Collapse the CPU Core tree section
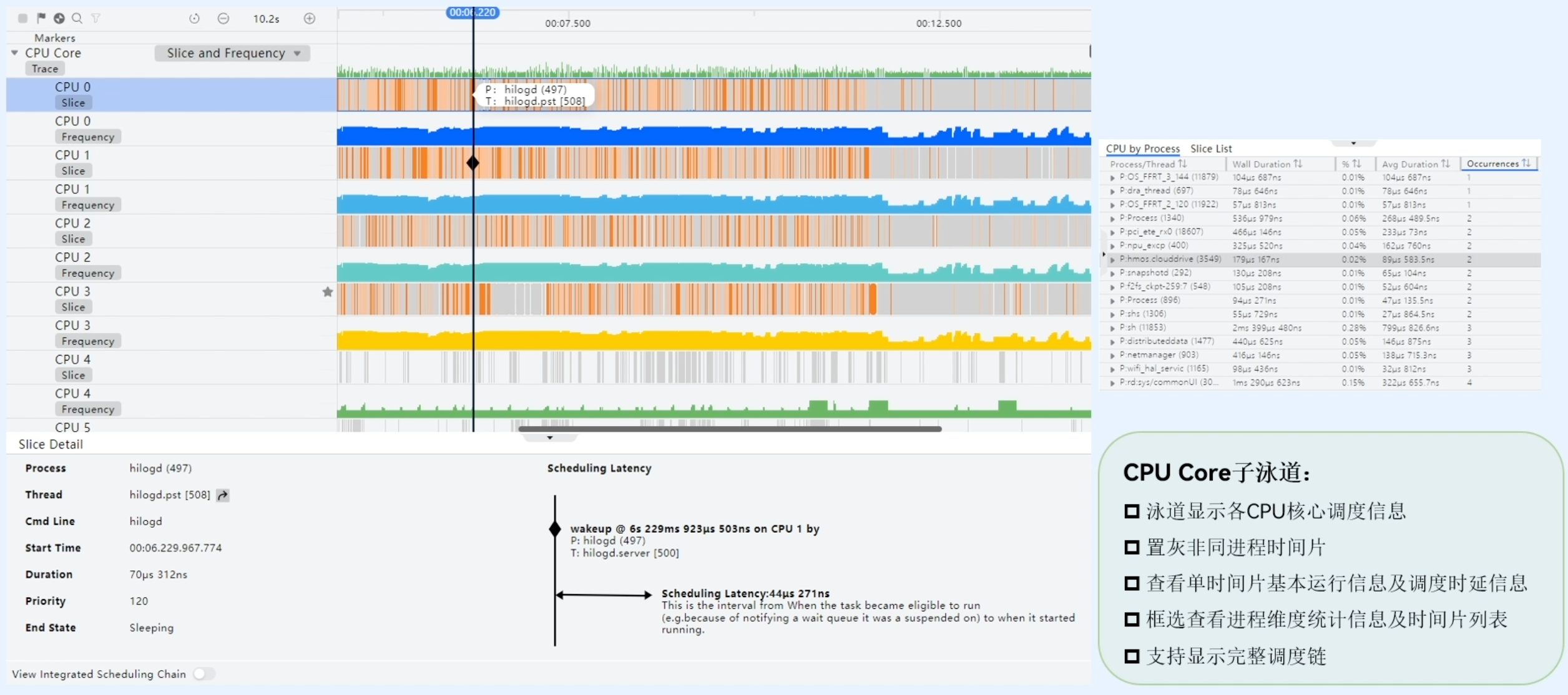 coord(14,53)
